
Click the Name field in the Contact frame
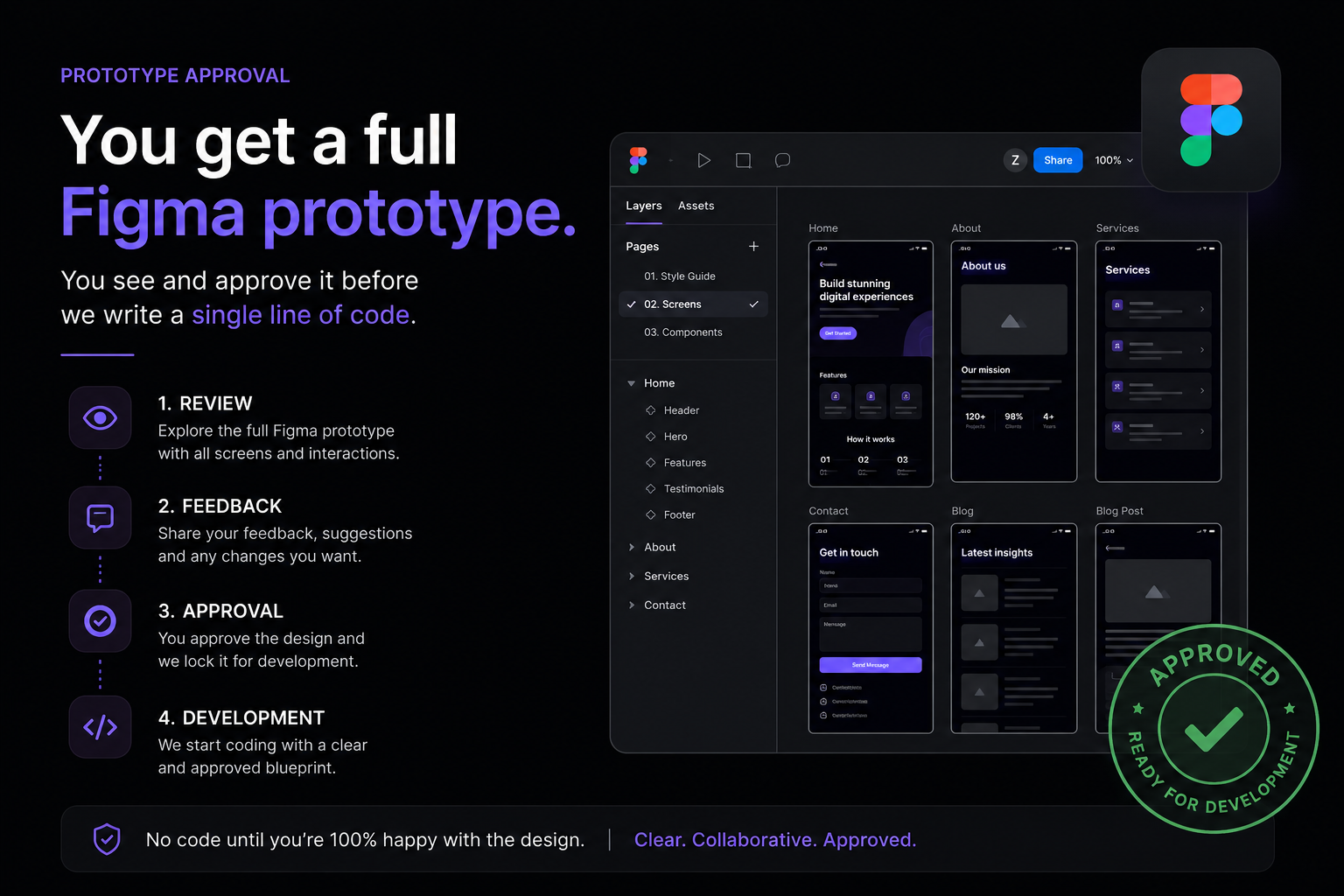[x=871, y=585]
